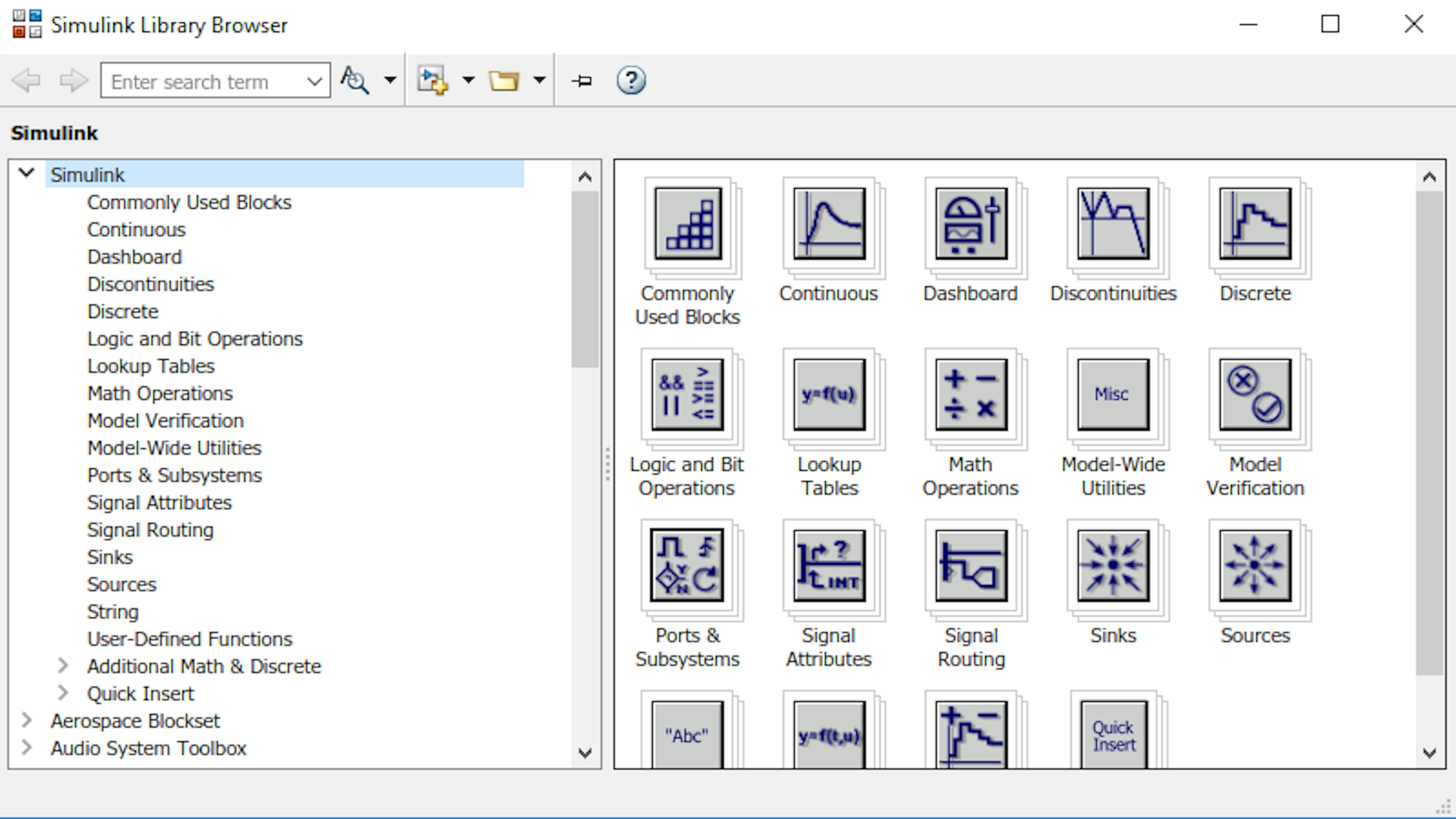Open the "Abc" String library icon

coord(687,735)
